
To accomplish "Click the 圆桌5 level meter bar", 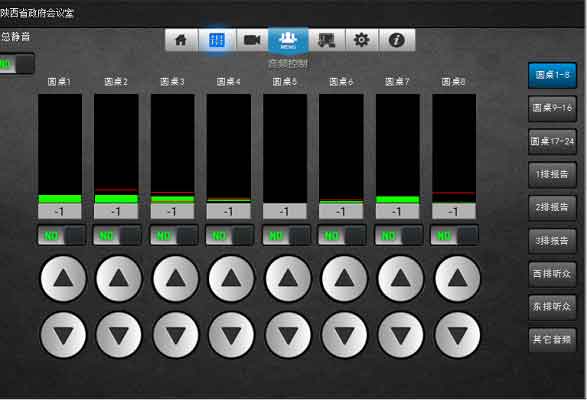I will click(x=285, y=148).
